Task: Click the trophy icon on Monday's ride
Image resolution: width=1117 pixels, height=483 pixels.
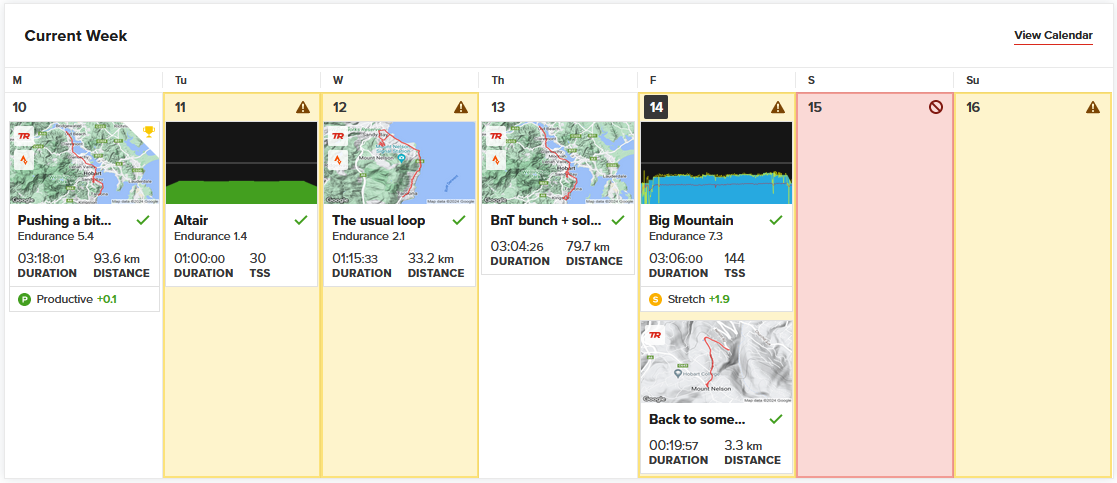Action: 149,131
